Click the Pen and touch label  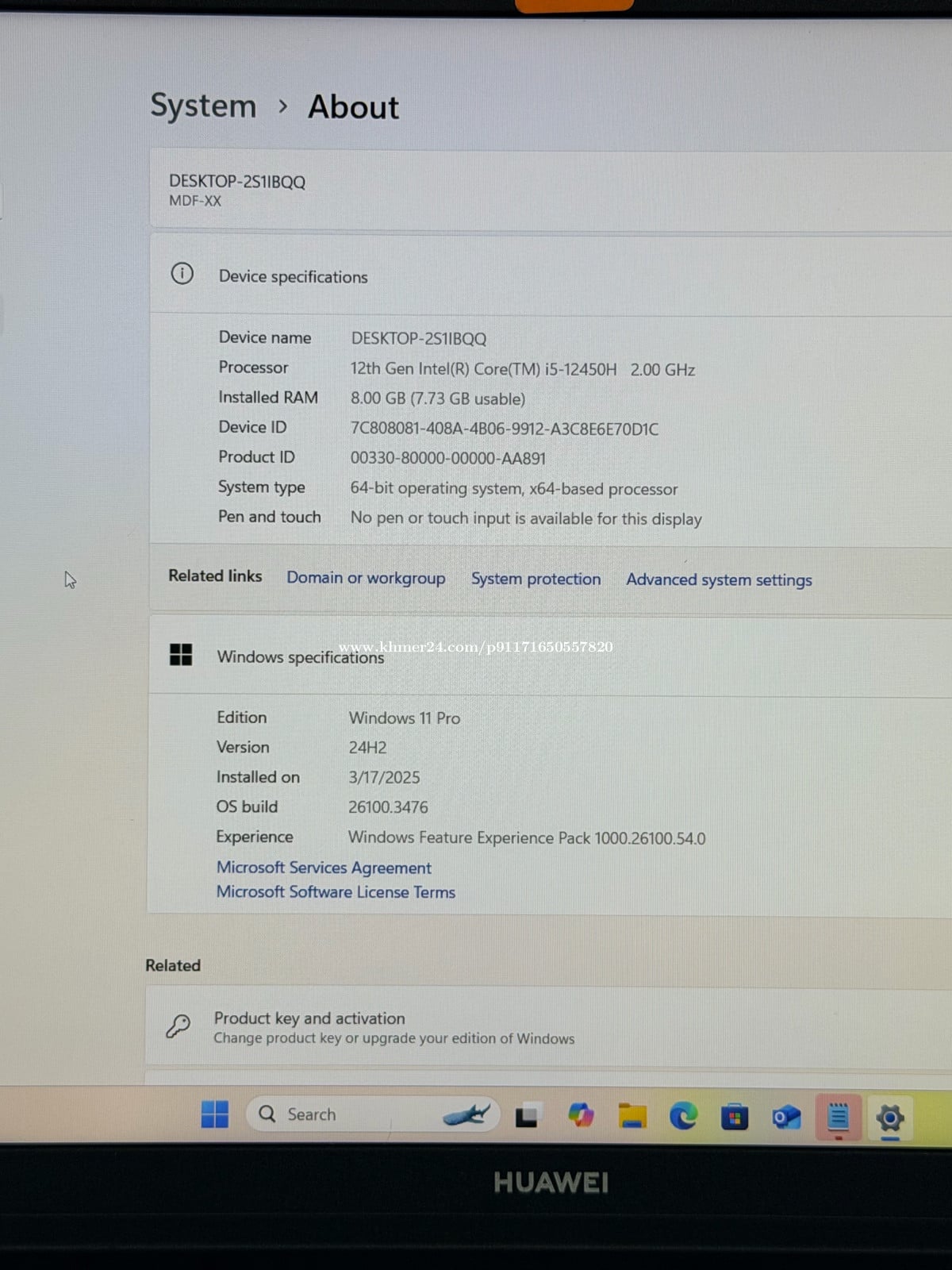pyautogui.click(x=270, y=517)
